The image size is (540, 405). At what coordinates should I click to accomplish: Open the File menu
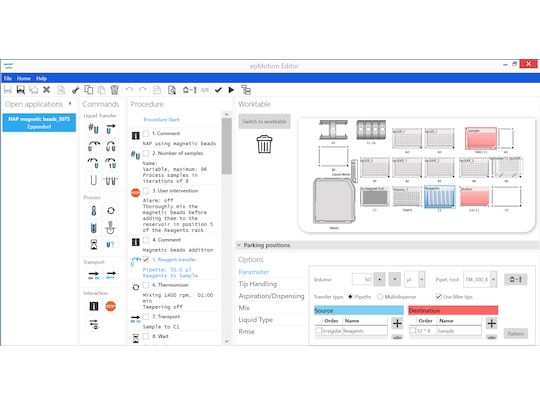coord(8,79)
